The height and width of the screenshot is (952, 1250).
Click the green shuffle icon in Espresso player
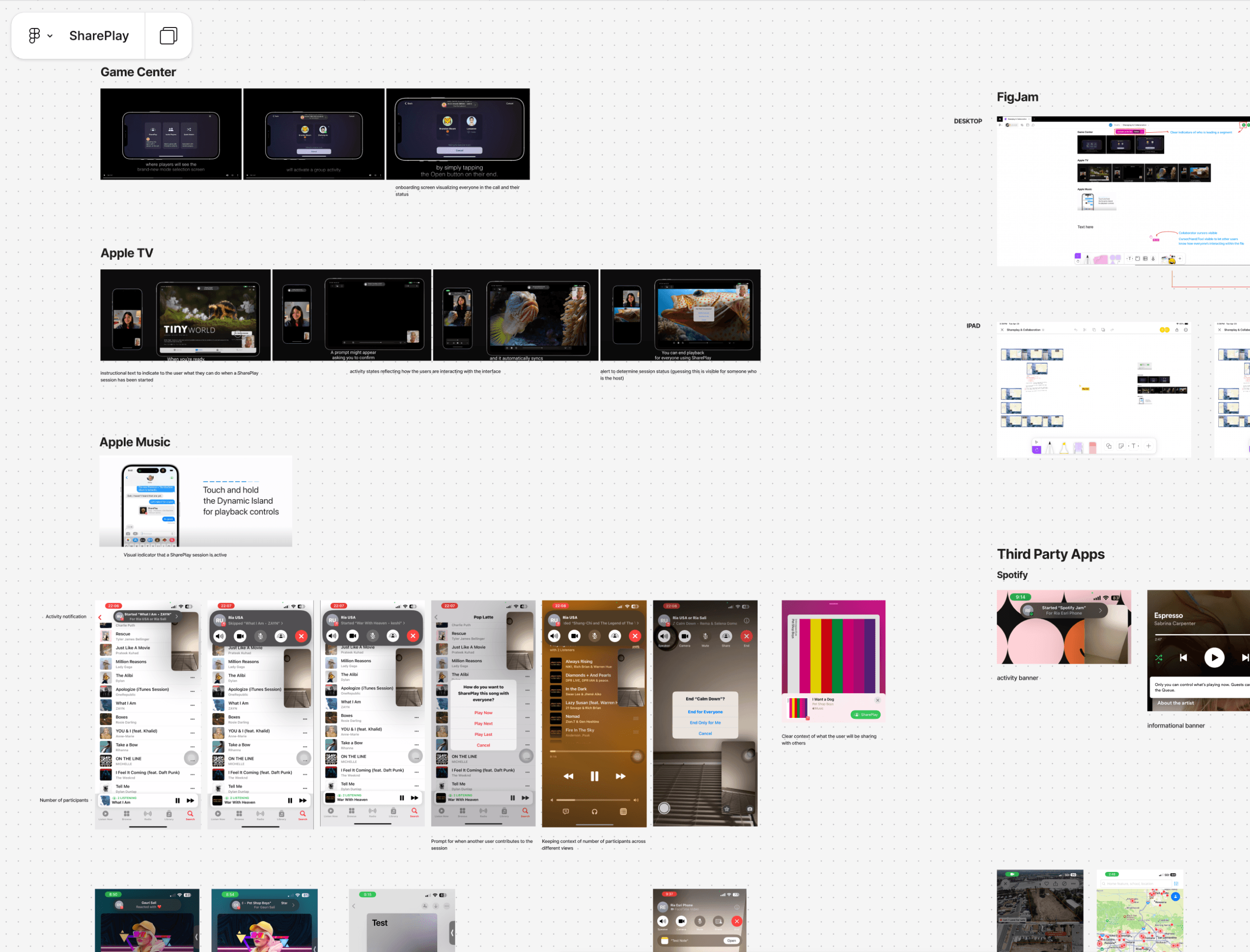pyautogui.click(x=1159, y=658)
